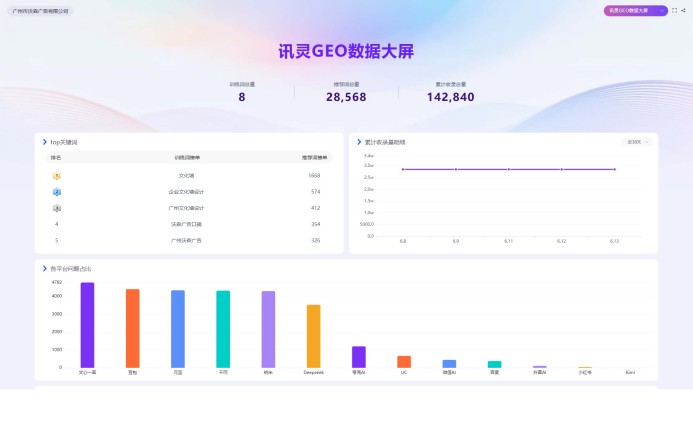Click the gold rank 1 medal icon

click(x=57, y=176)
